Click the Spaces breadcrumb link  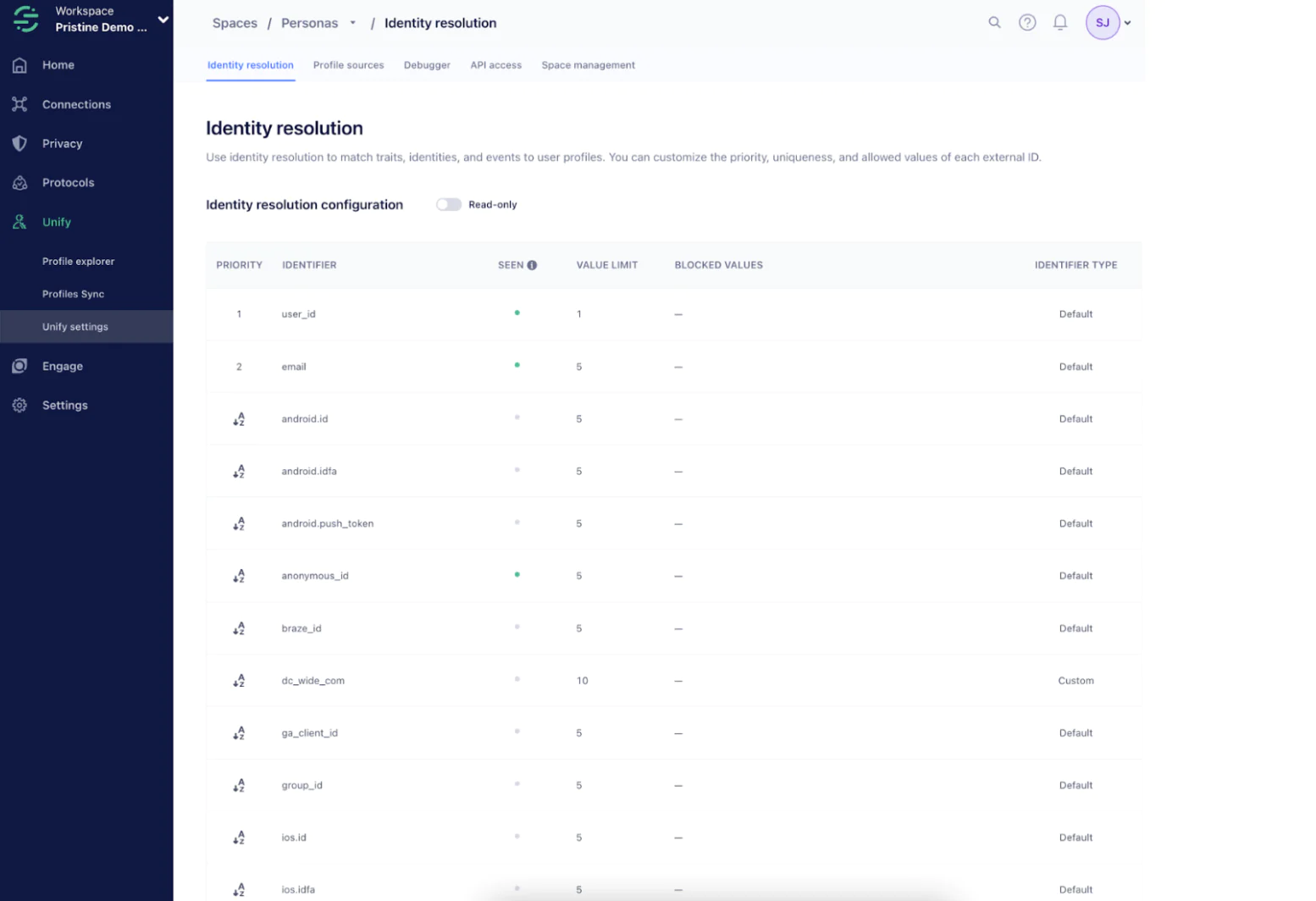235,23
